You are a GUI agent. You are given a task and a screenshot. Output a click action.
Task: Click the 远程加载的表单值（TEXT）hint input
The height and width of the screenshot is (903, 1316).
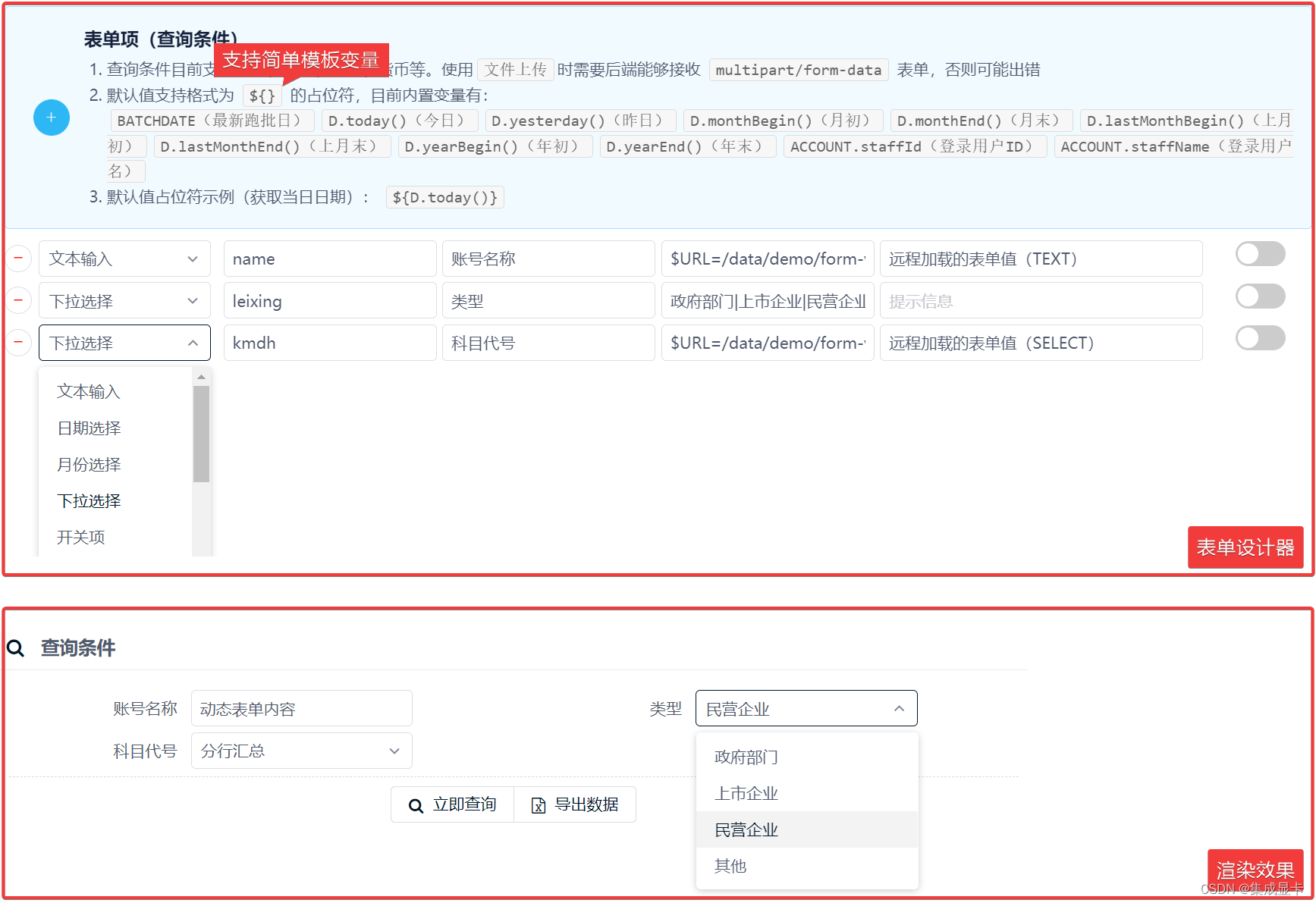(x=1041, y=259)
